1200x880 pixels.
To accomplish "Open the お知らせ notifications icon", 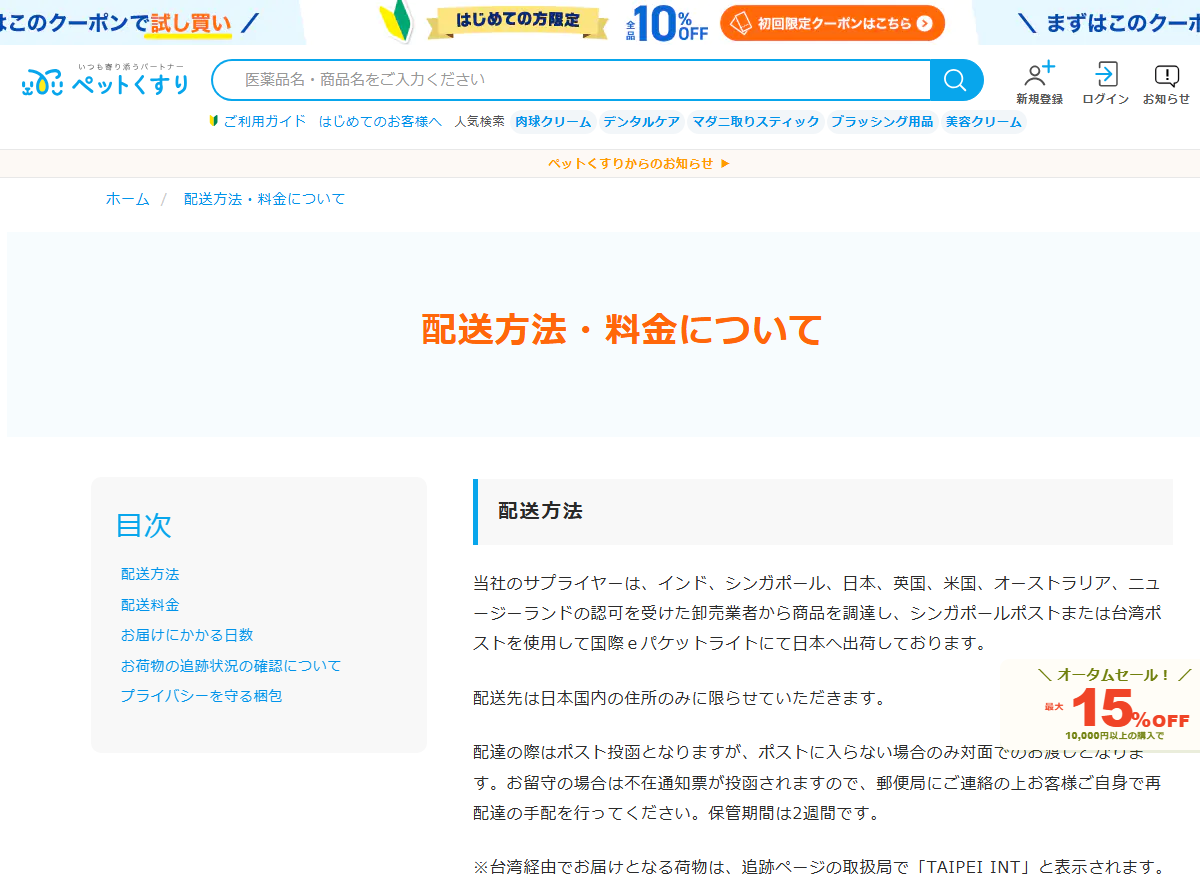I will point(1166,84).
